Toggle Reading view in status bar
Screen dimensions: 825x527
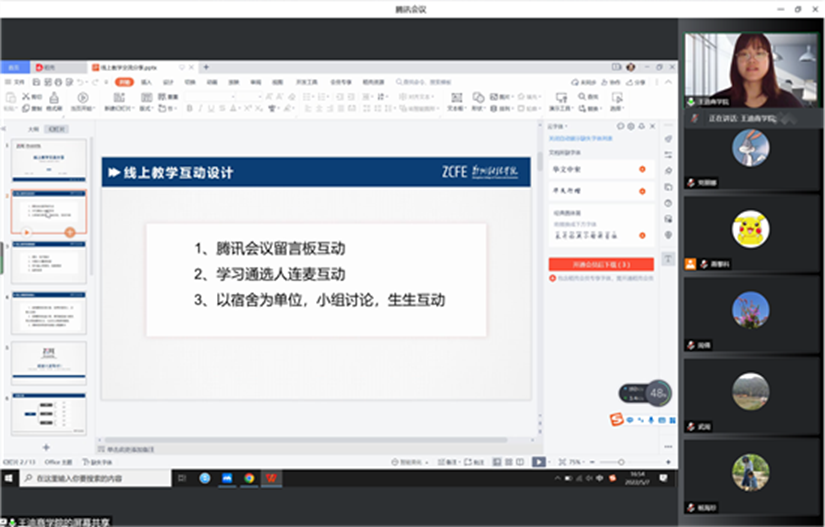(x=520, y=462)
